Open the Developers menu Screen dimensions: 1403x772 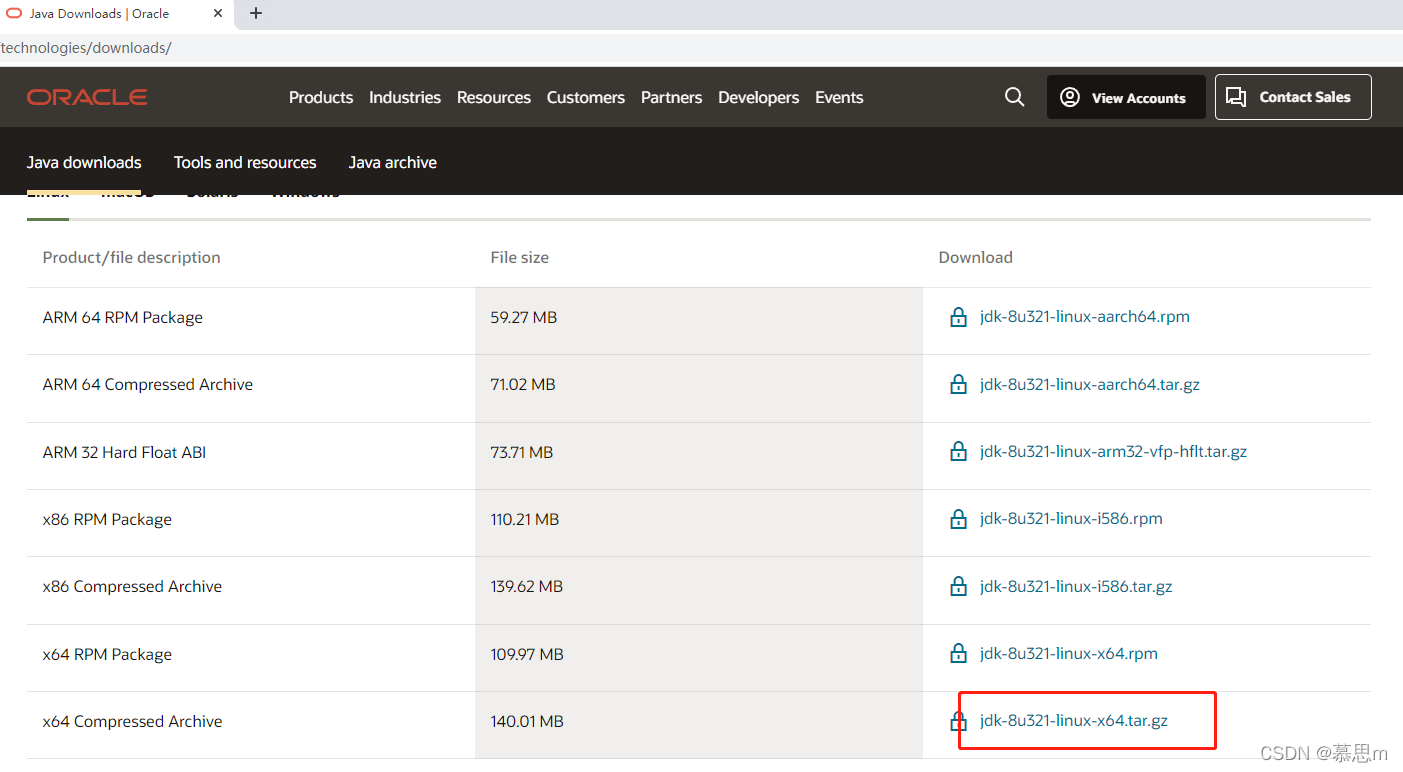(759, 97)
